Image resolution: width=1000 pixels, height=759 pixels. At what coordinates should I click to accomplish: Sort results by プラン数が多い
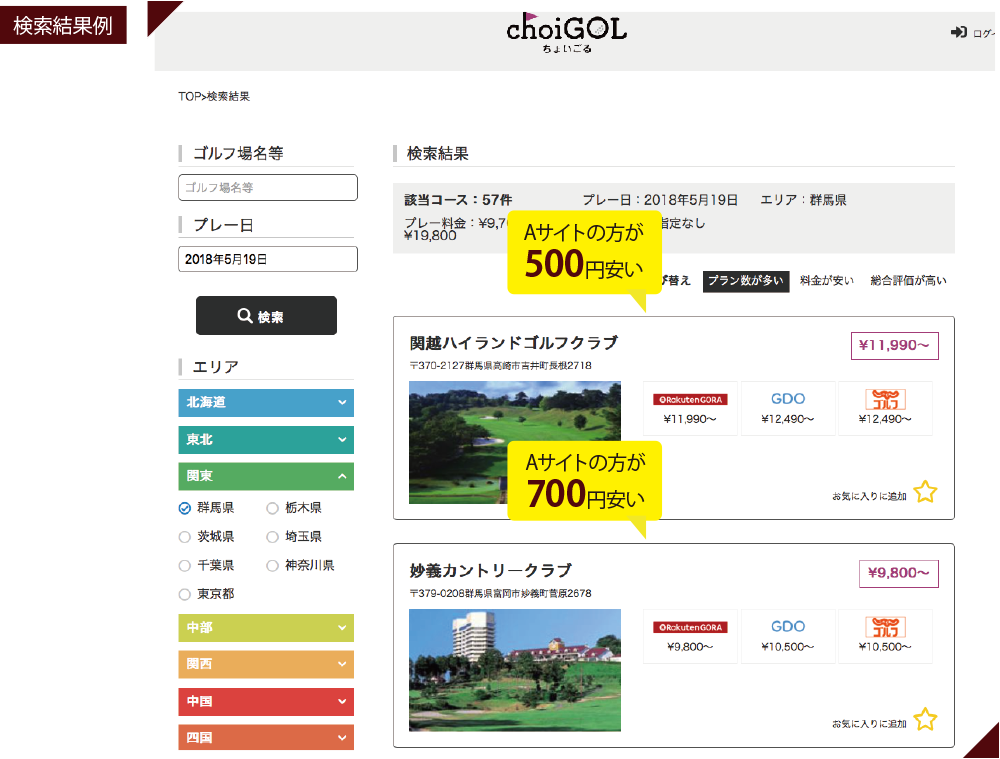pyautogui.click(x=745, y=281)
